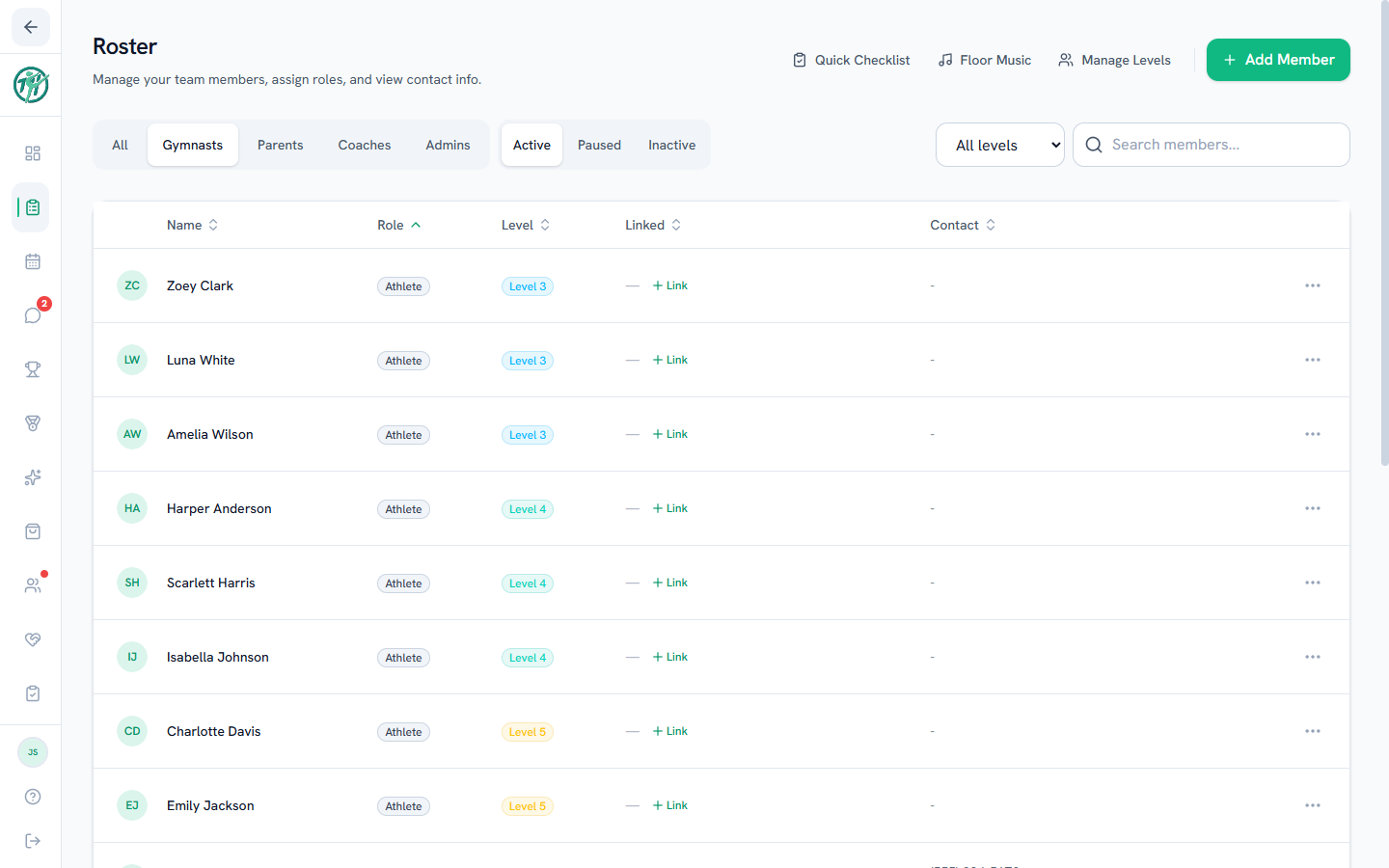Show Inactive members

tap(672, 145)
